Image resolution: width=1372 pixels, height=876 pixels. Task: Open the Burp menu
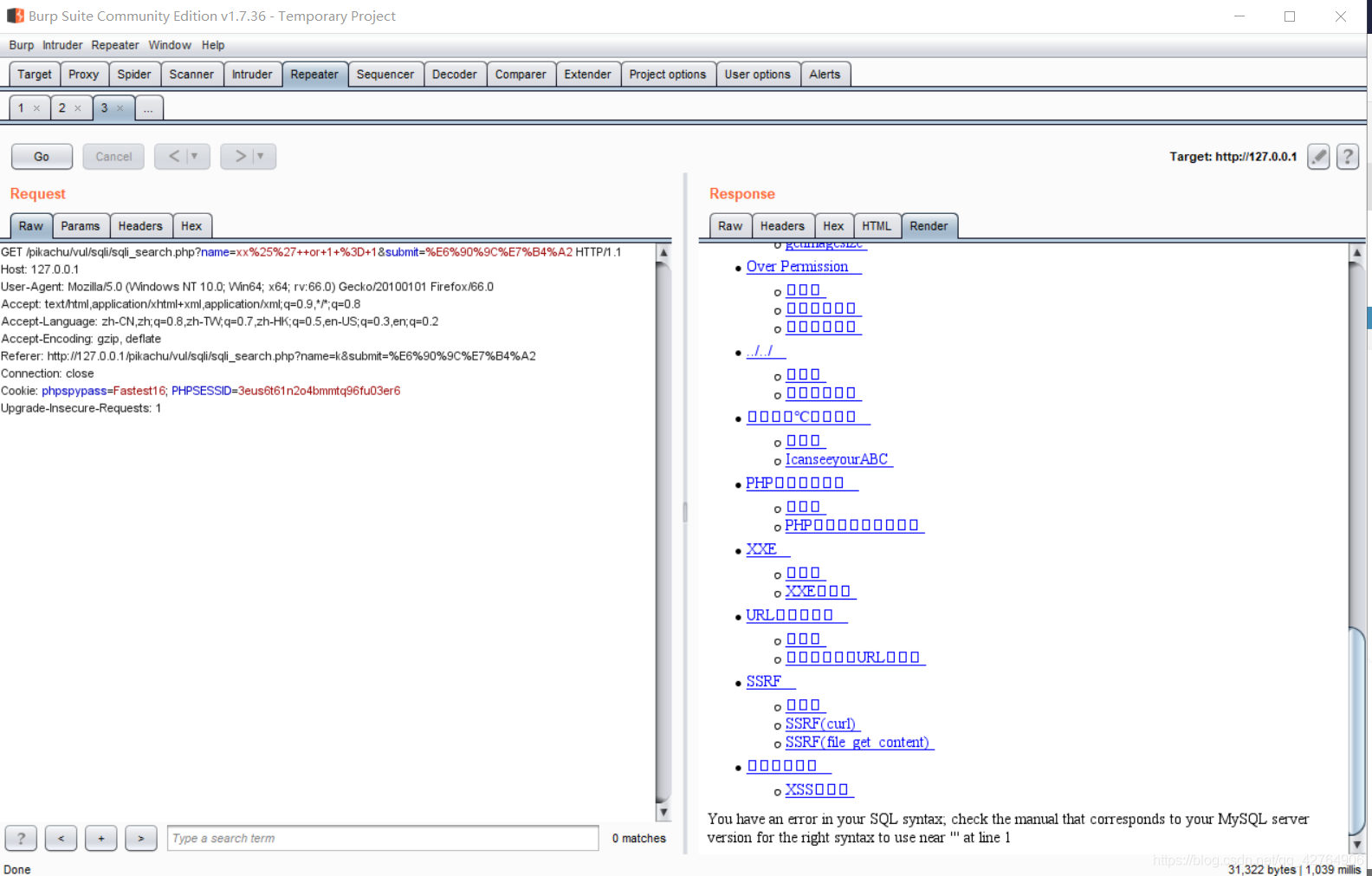22,45
